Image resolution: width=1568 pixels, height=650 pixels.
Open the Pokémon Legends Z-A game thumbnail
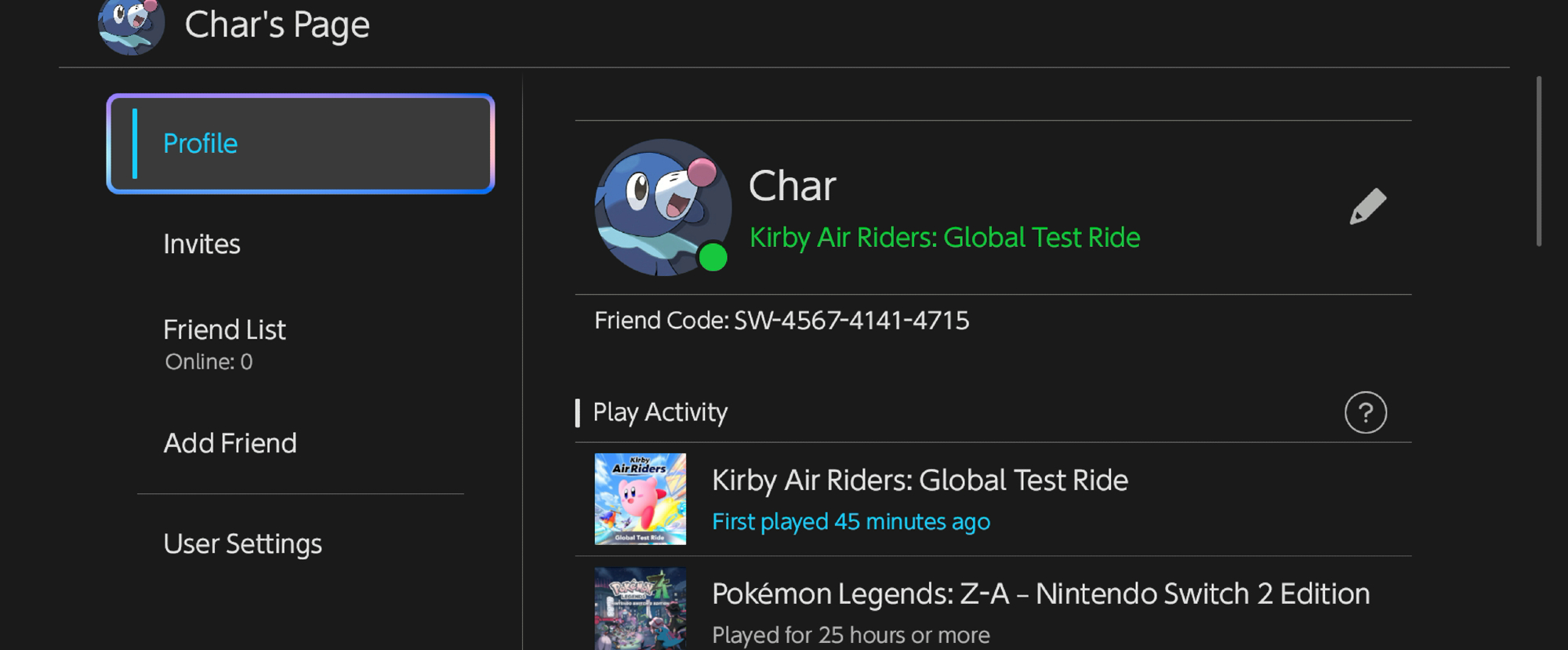coord(640,608)
